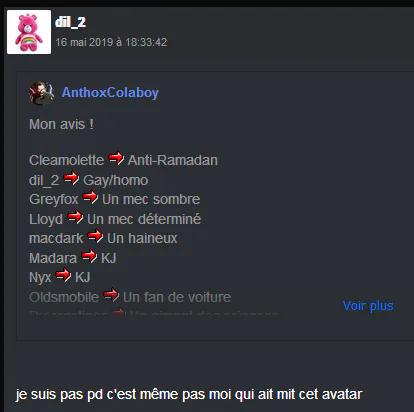Open the 16 mai 2019 timestamp permalink
414x412 pixels.
pos(111,42)
